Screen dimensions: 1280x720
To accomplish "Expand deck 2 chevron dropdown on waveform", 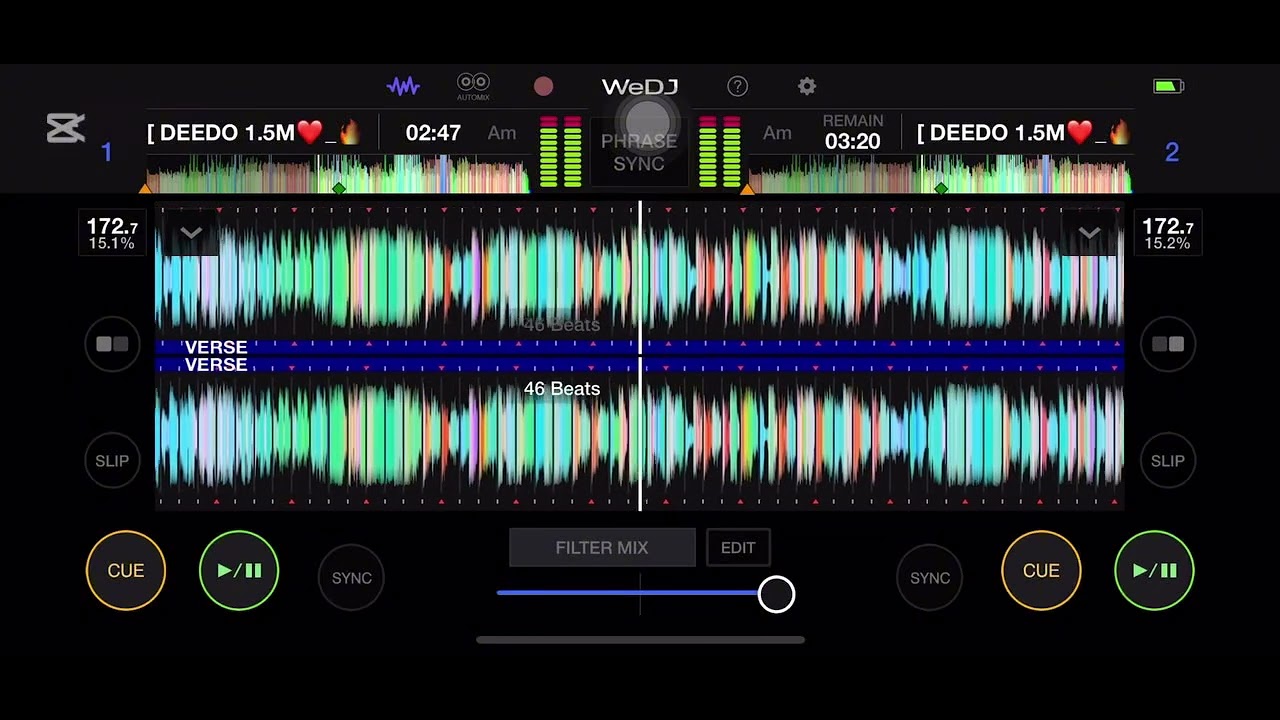I will pyautogui.click(x=1089, y=233).
